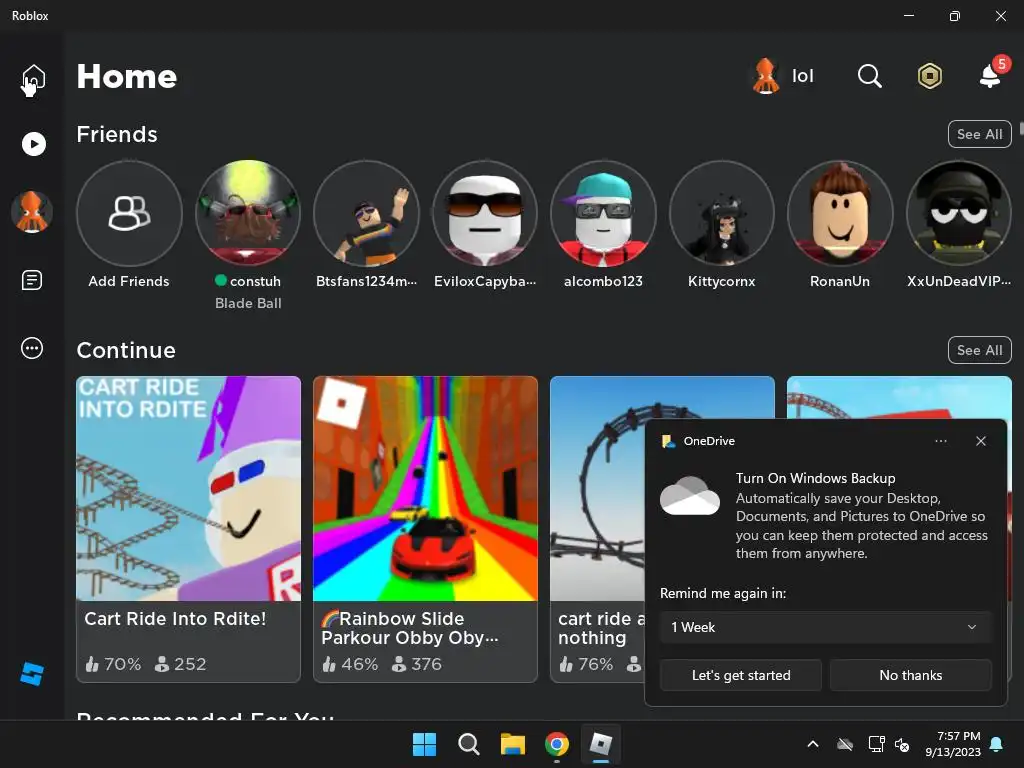The image size is (1024, 768).
Task: Click the Blade Ball status under constuh
Action: pyautogui.click(x=248, y=303)
